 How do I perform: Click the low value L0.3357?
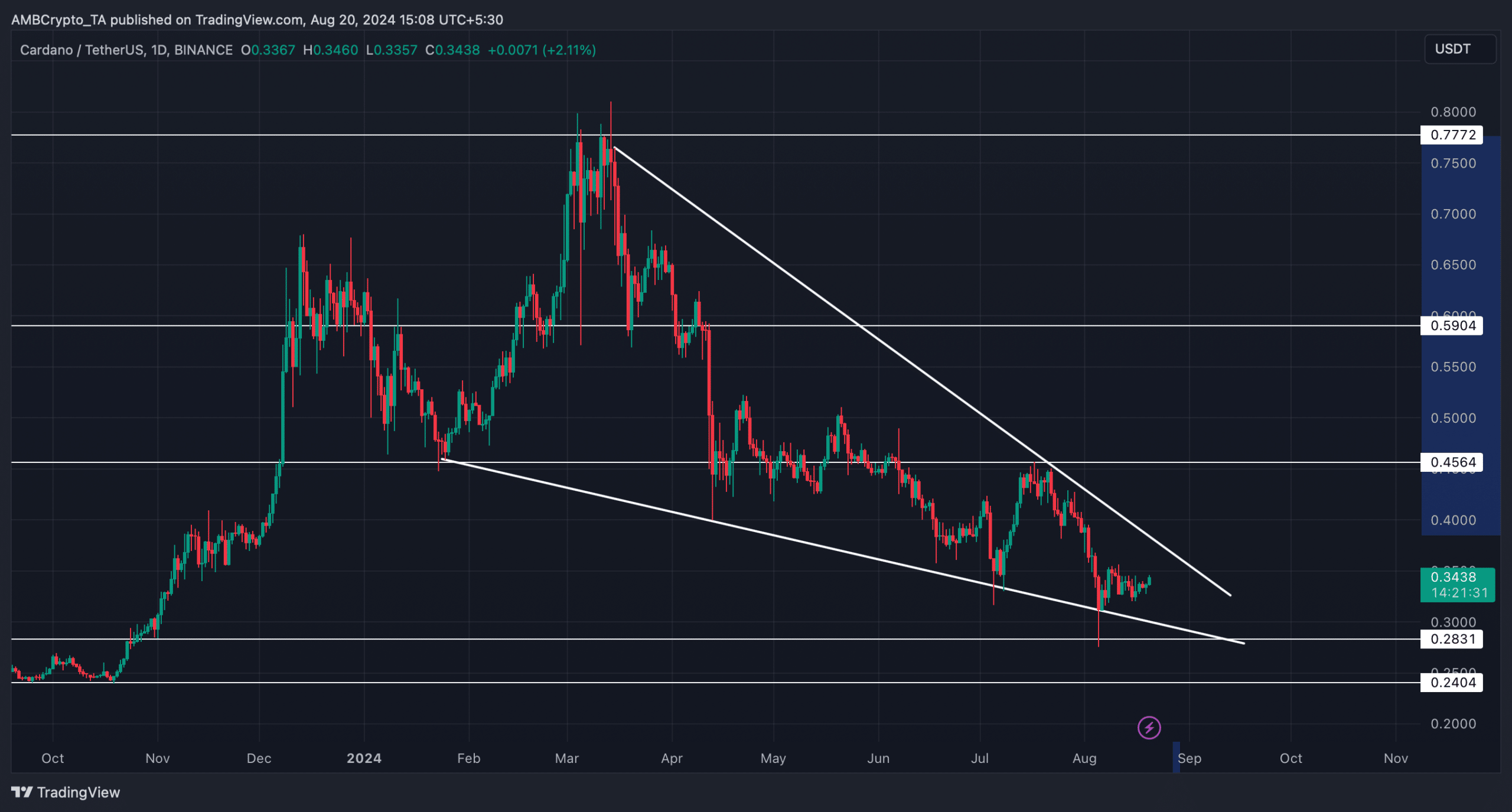(392, 50)
